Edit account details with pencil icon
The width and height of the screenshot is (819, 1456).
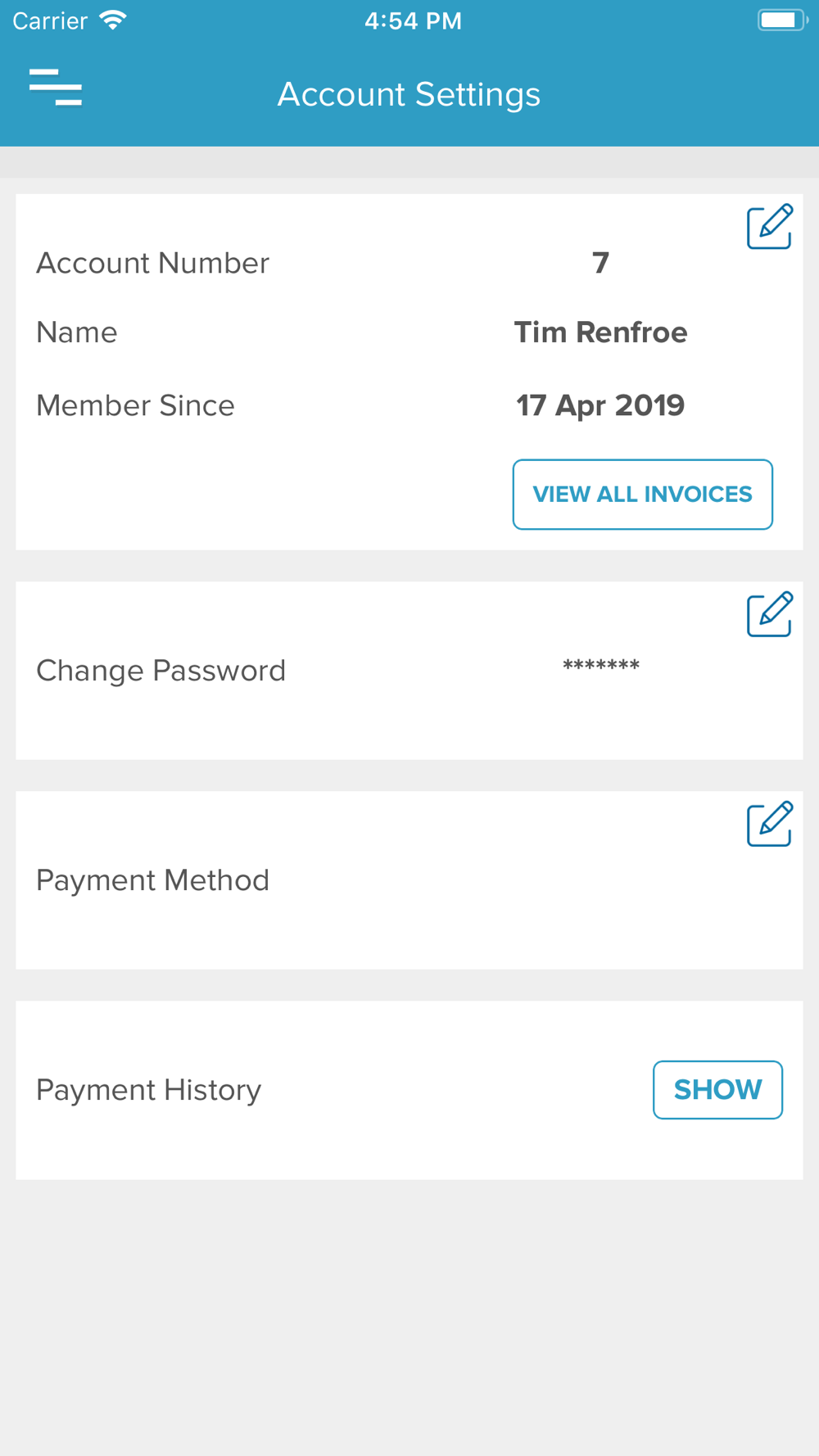(x=769, y=227)
